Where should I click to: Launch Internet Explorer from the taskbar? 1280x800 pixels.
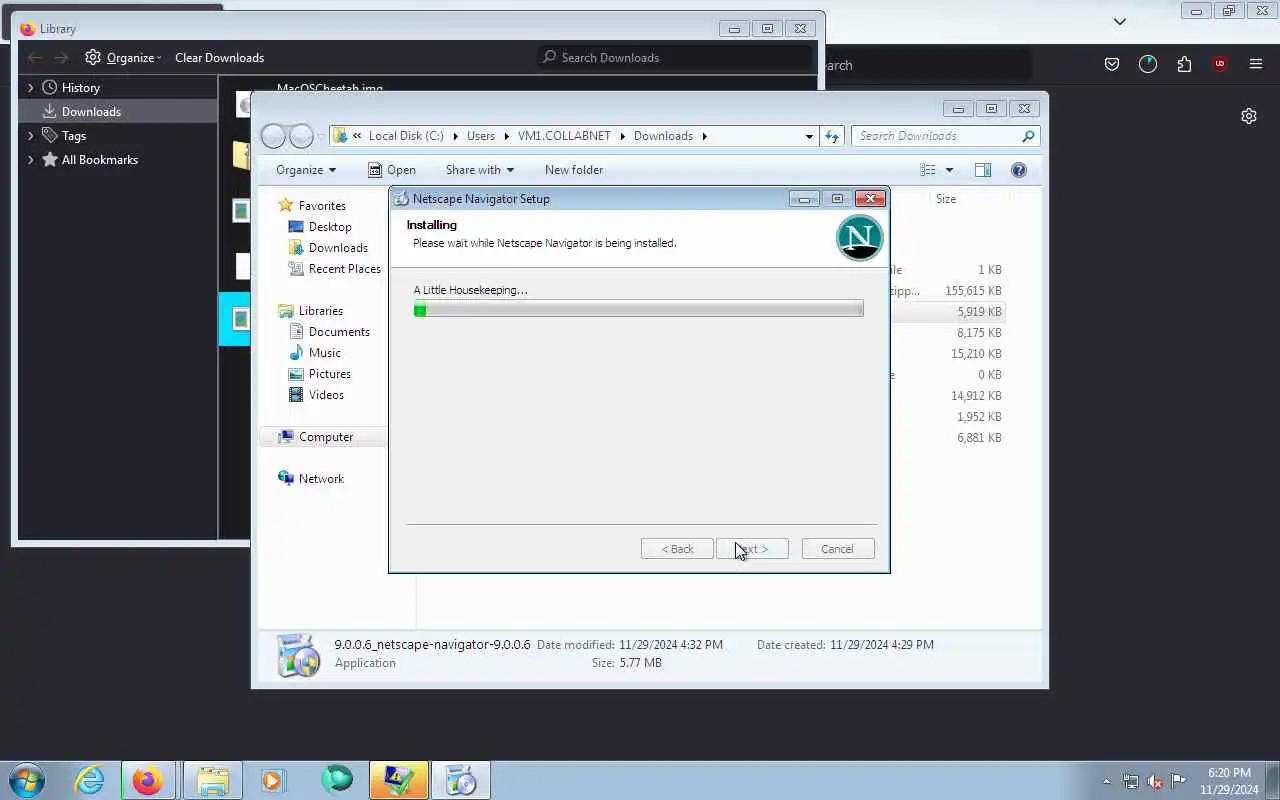(90, 780)
